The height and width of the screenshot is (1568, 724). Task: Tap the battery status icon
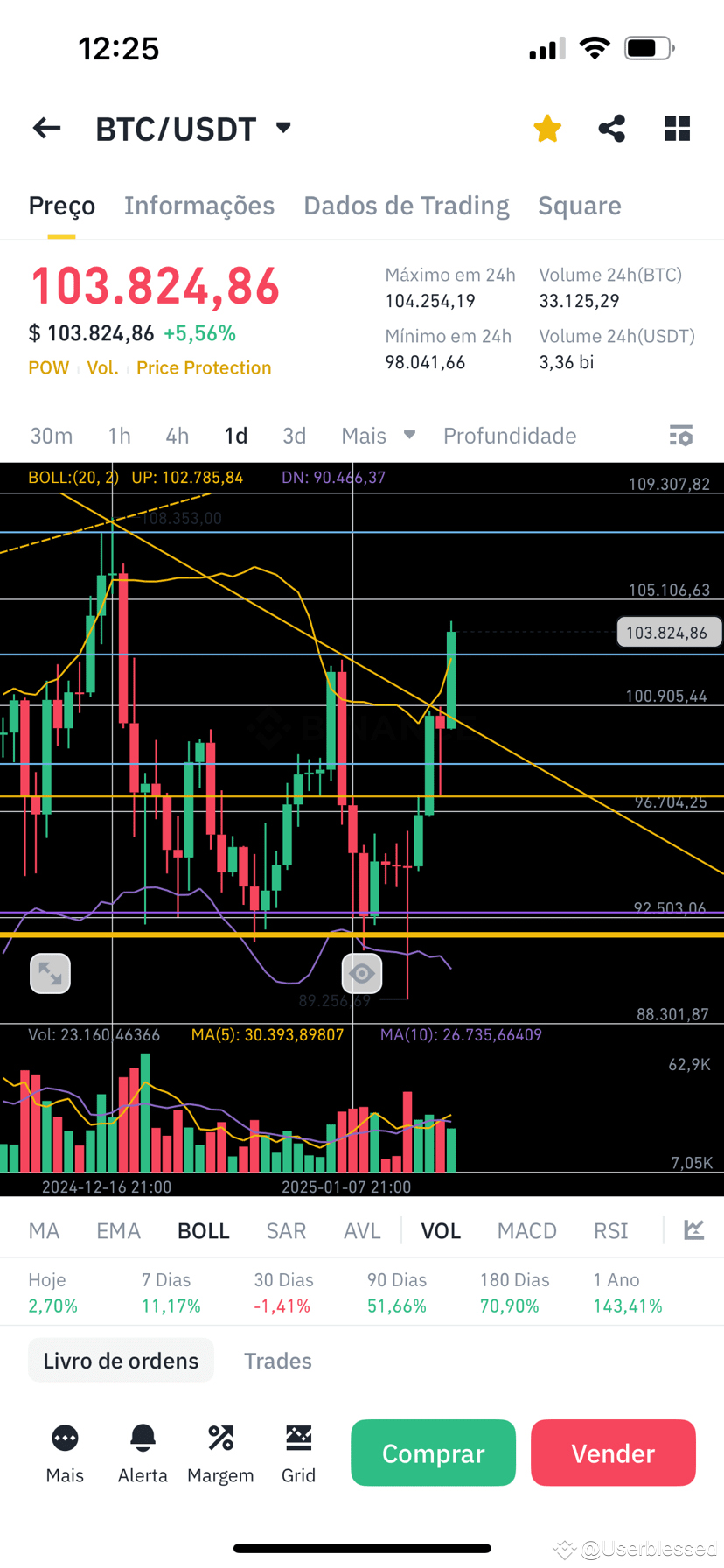click(649, 48)
